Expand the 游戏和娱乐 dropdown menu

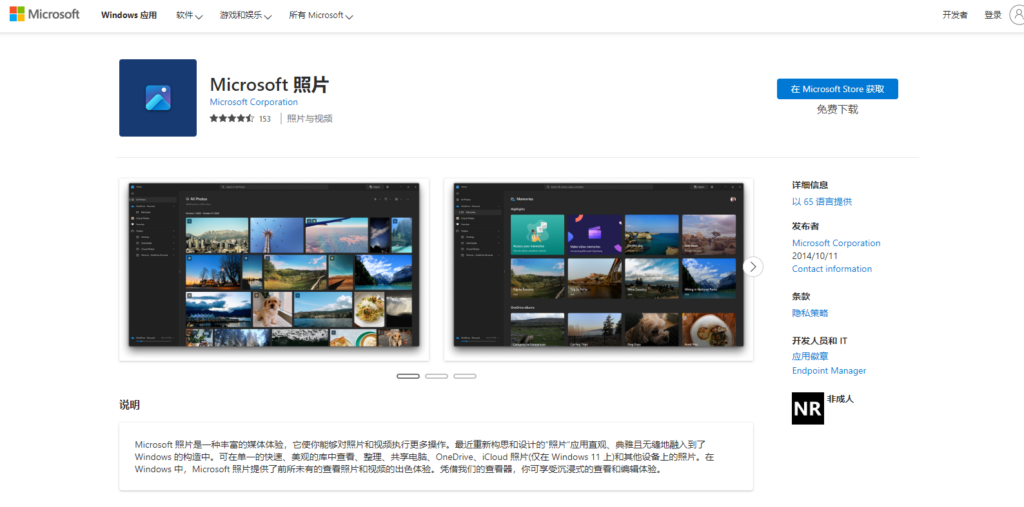click(246, 15)
